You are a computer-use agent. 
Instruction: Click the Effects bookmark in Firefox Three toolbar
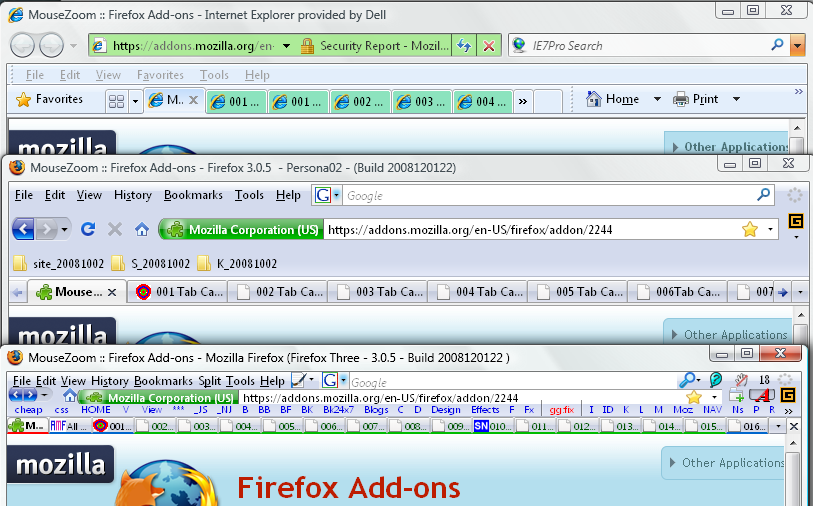click(485, 410)
